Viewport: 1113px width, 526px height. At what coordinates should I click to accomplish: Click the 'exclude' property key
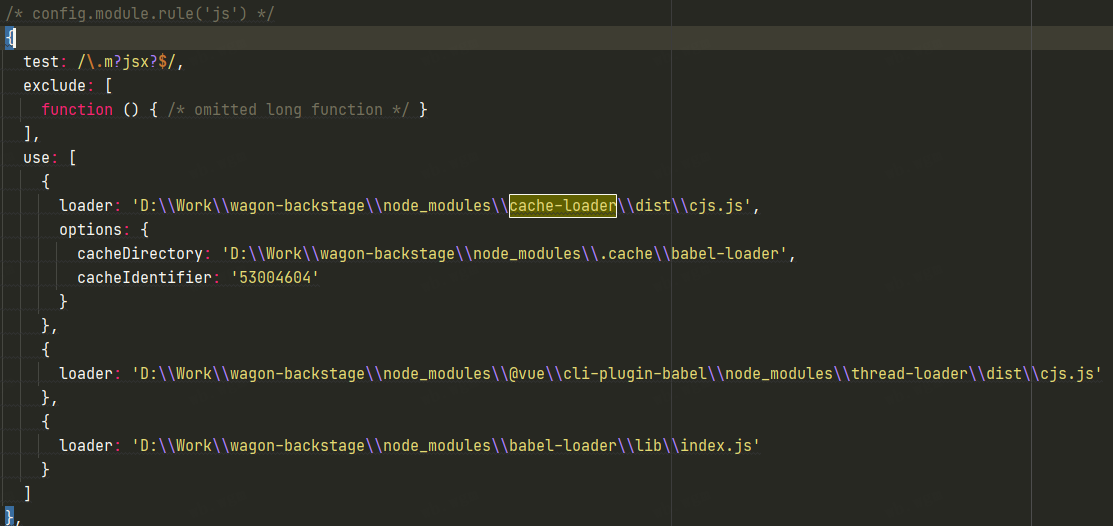pyautogui.click(x=55, y=86)
